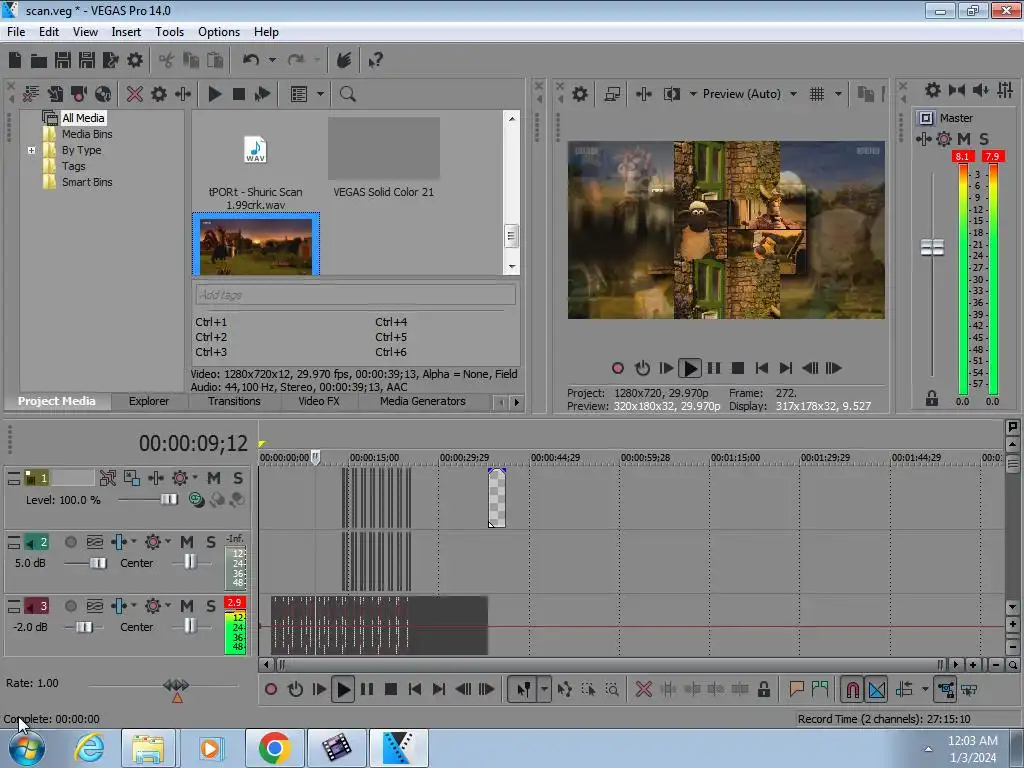Pause playback in the preview transport
Viewport: 1024px width, 768px height.
[x=714, y=368]
